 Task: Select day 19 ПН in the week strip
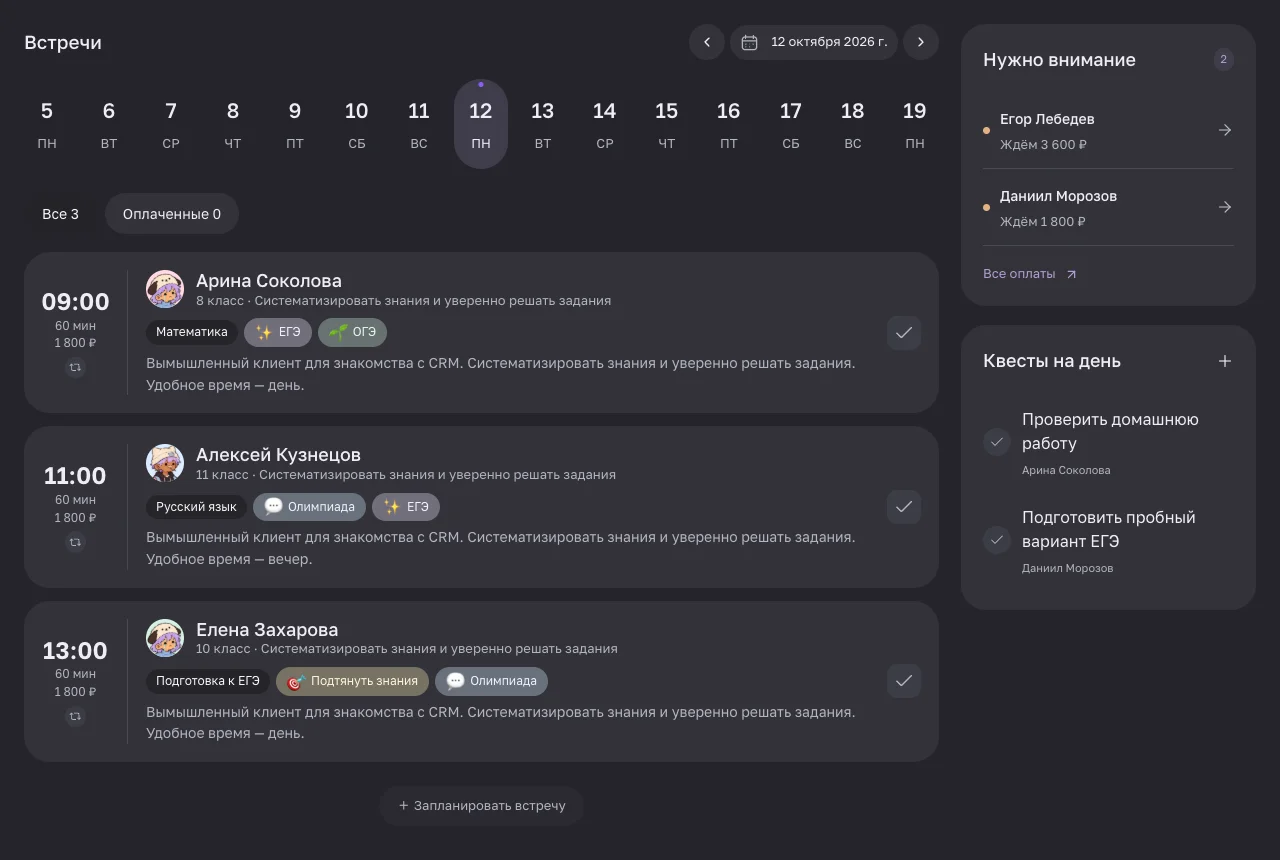click(x=915, y=124)
